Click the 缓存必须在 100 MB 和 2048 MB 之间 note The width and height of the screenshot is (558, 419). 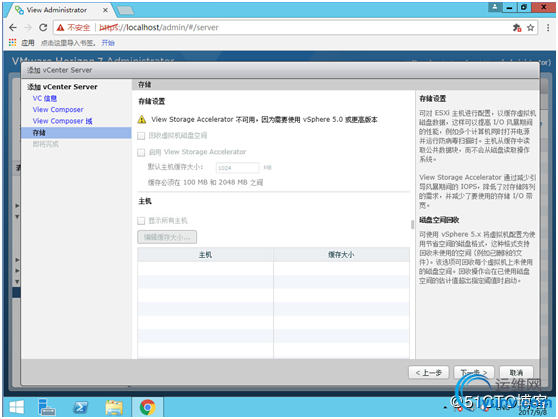[205, 183]
